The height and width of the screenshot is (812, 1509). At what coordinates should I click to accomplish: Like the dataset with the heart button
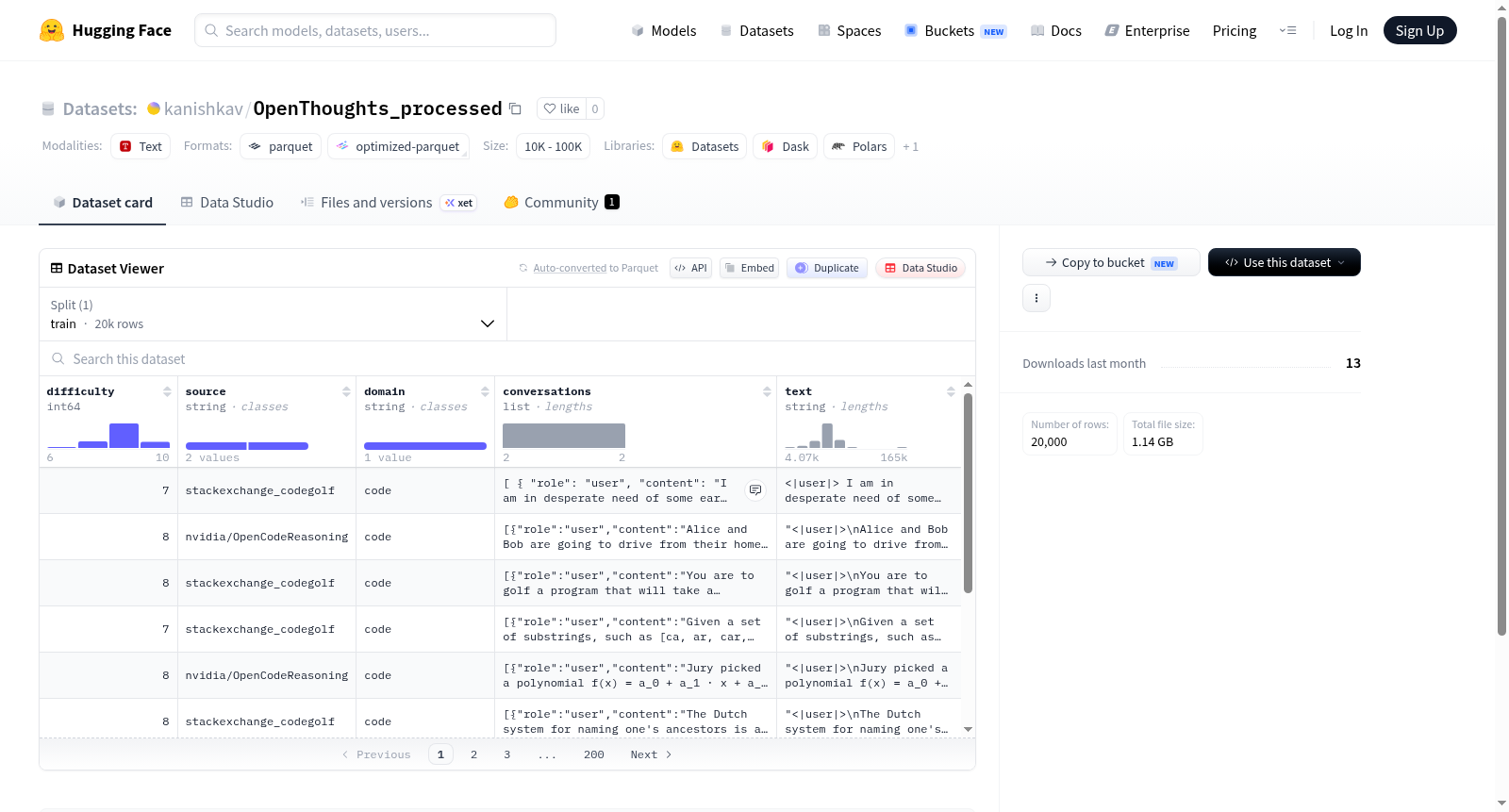pyautogui.click(x=561, y=108)
